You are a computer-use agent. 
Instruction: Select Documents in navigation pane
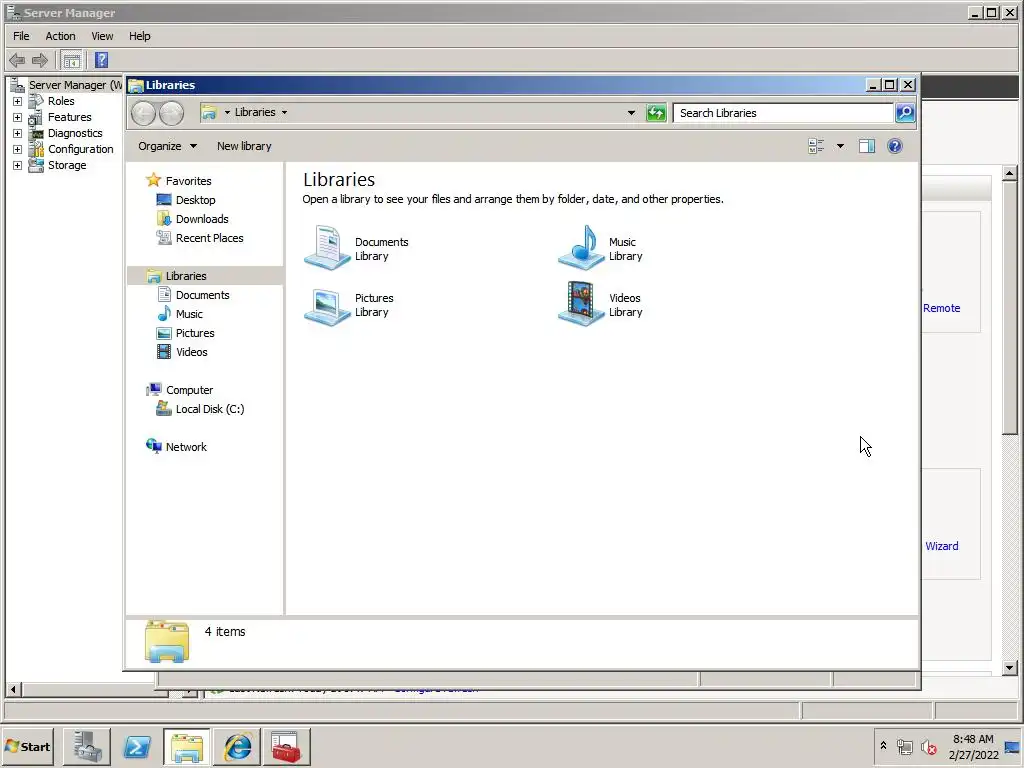point(202,295)
